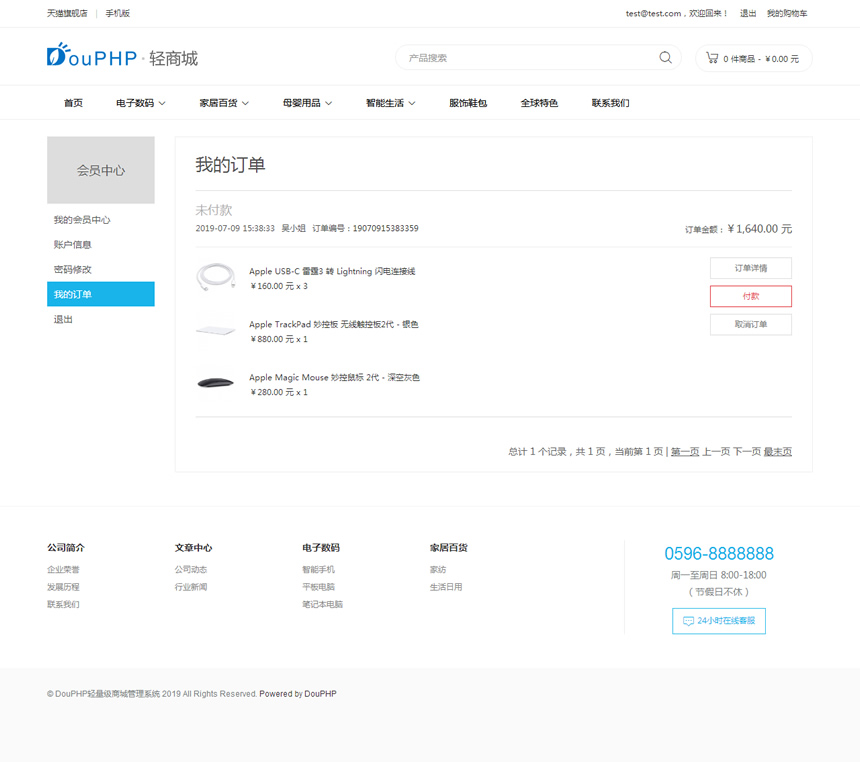Click footer heading 文章中心
Viewport: 860px width, 762px height.
193,547
